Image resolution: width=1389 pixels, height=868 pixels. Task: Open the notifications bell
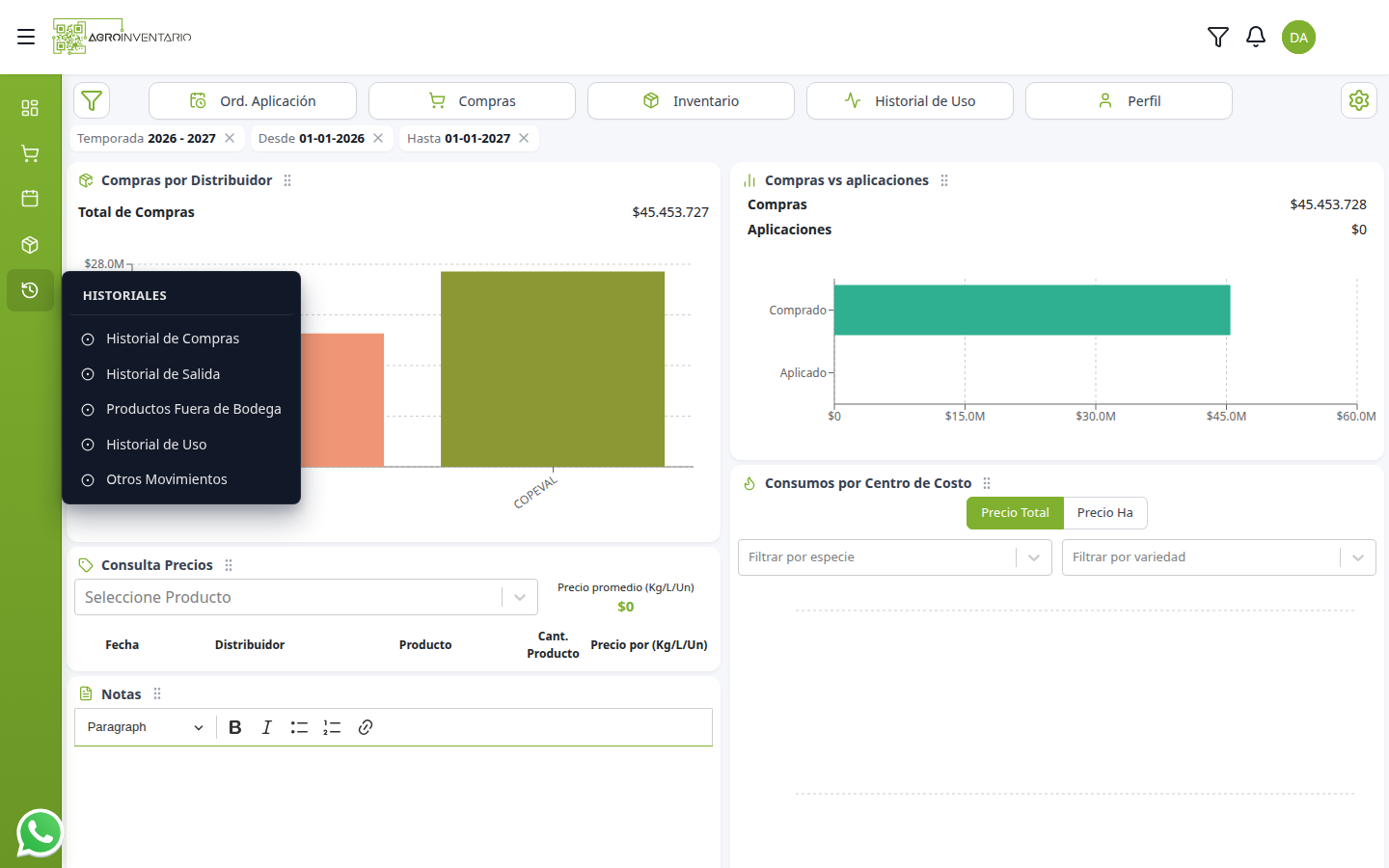(1256, 37)
